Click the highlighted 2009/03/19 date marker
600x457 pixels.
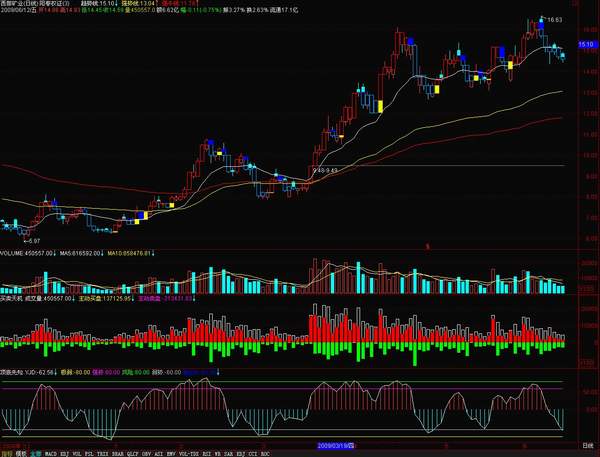(336, 446)
